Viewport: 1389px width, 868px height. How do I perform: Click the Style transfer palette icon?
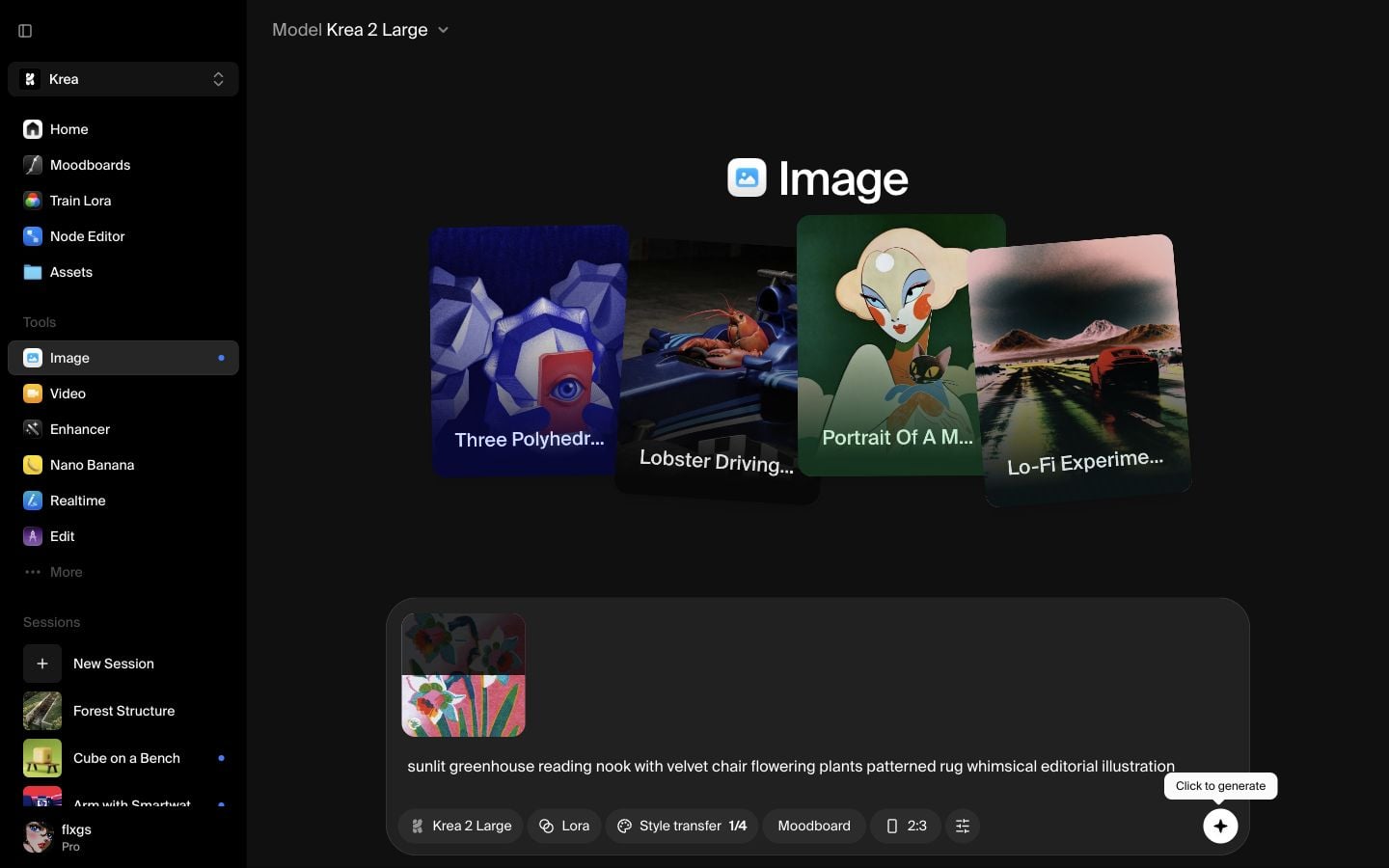click(624, 826)
